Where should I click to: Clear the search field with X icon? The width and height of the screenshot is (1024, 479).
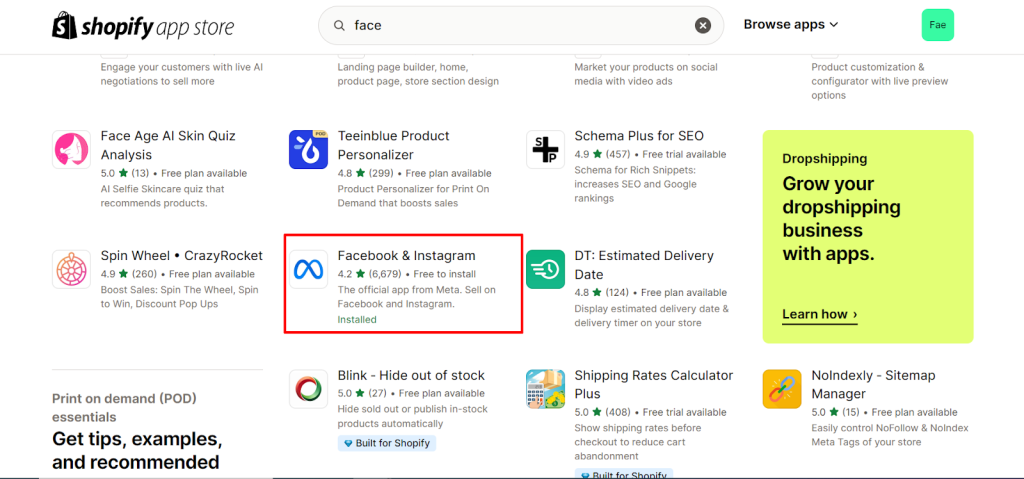tap(703, 26)
